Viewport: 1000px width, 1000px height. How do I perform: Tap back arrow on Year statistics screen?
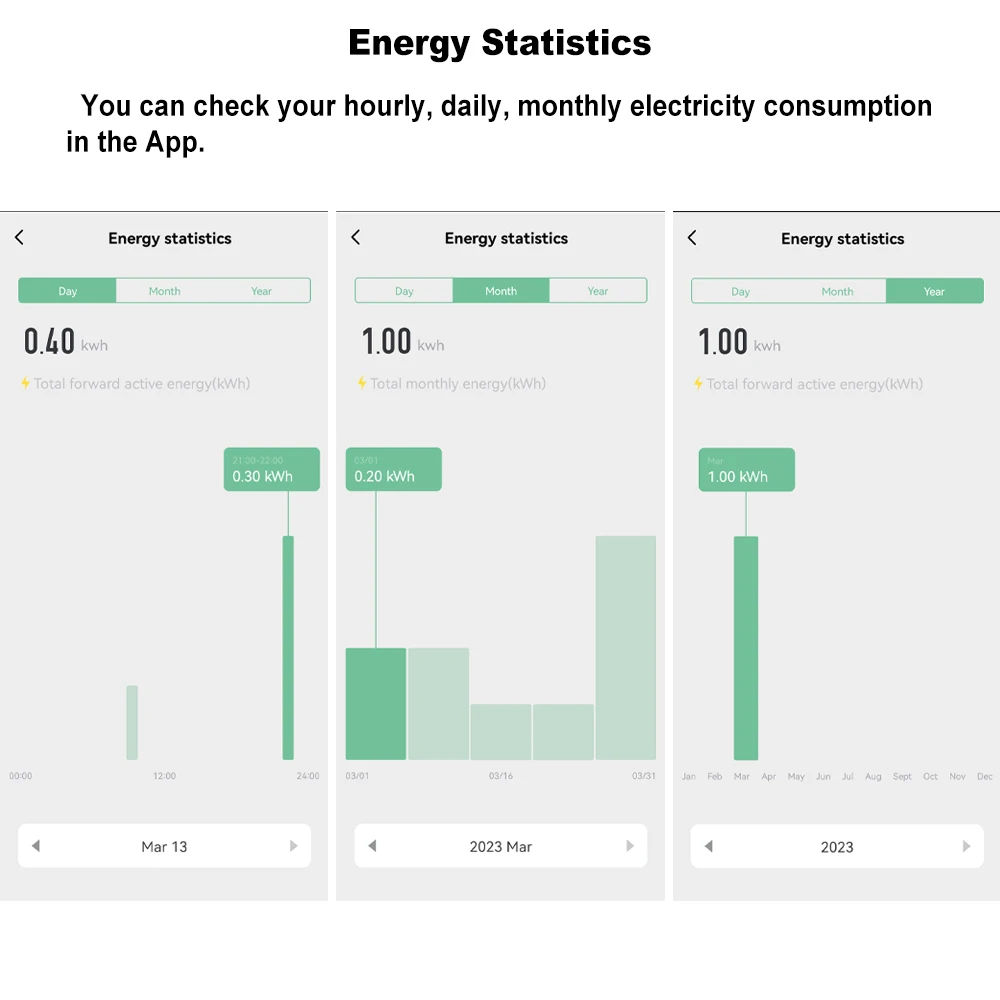tap(692, 238)
